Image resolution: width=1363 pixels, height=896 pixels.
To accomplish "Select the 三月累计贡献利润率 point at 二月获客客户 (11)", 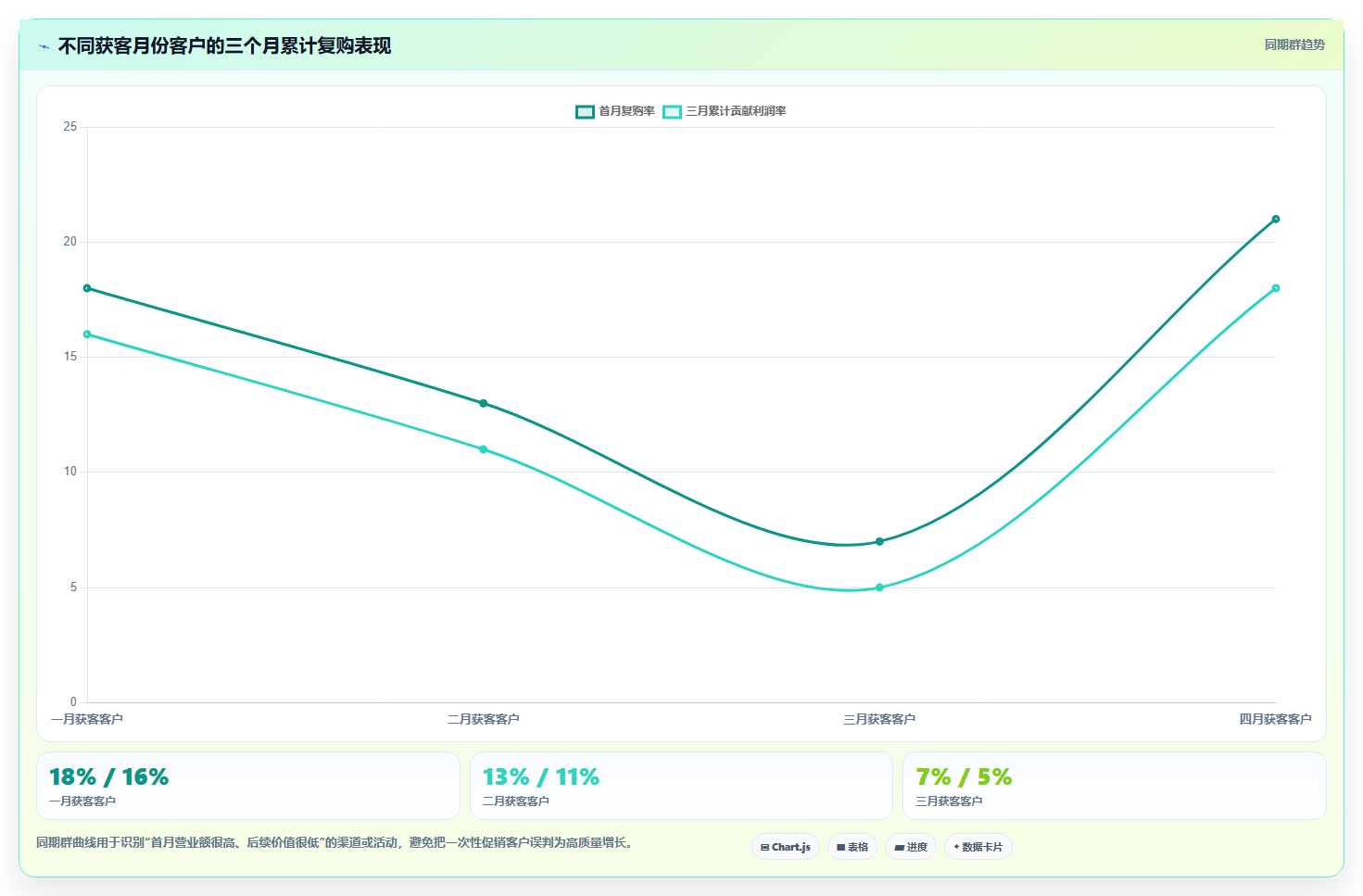I will point(484,449).
